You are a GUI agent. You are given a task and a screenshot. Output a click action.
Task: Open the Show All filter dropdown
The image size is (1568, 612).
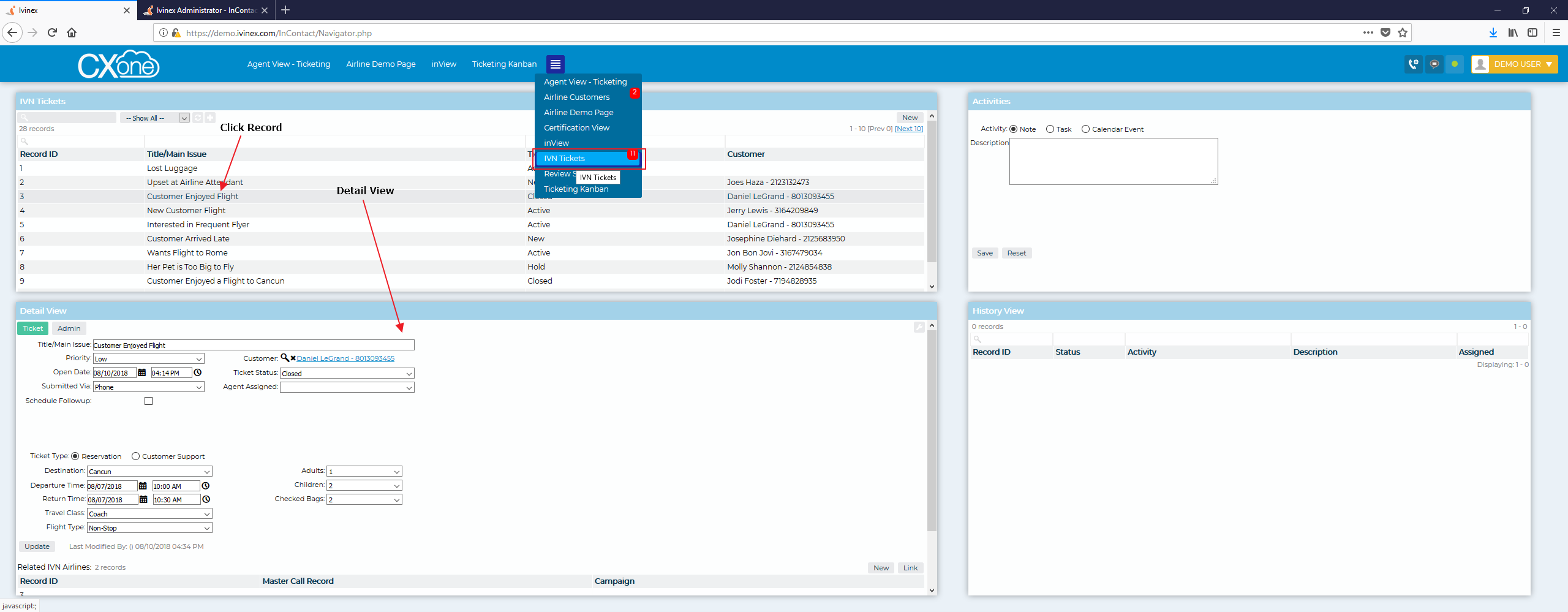[x=155, y=118]
